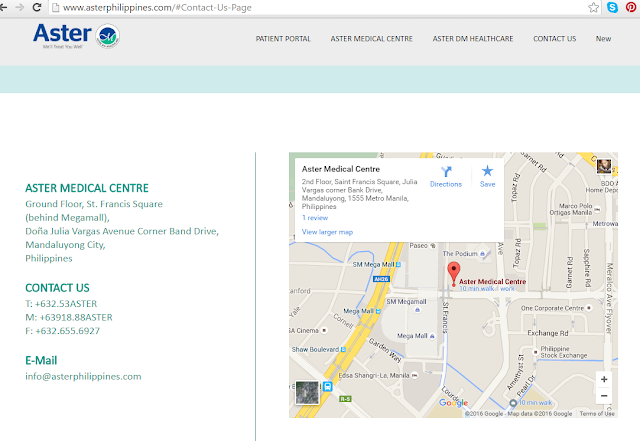Click mobile number +63918.88ASTER

click(76, 317)
